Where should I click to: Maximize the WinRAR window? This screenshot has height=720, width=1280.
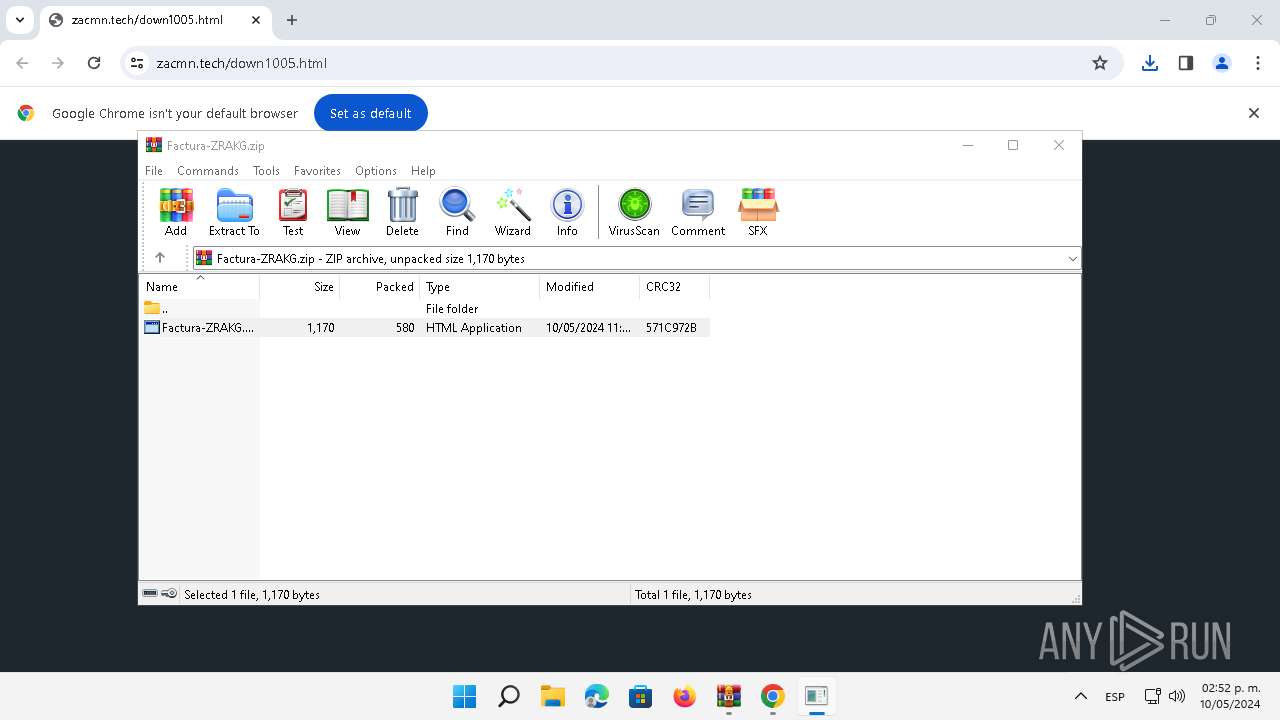[1013, 145]
